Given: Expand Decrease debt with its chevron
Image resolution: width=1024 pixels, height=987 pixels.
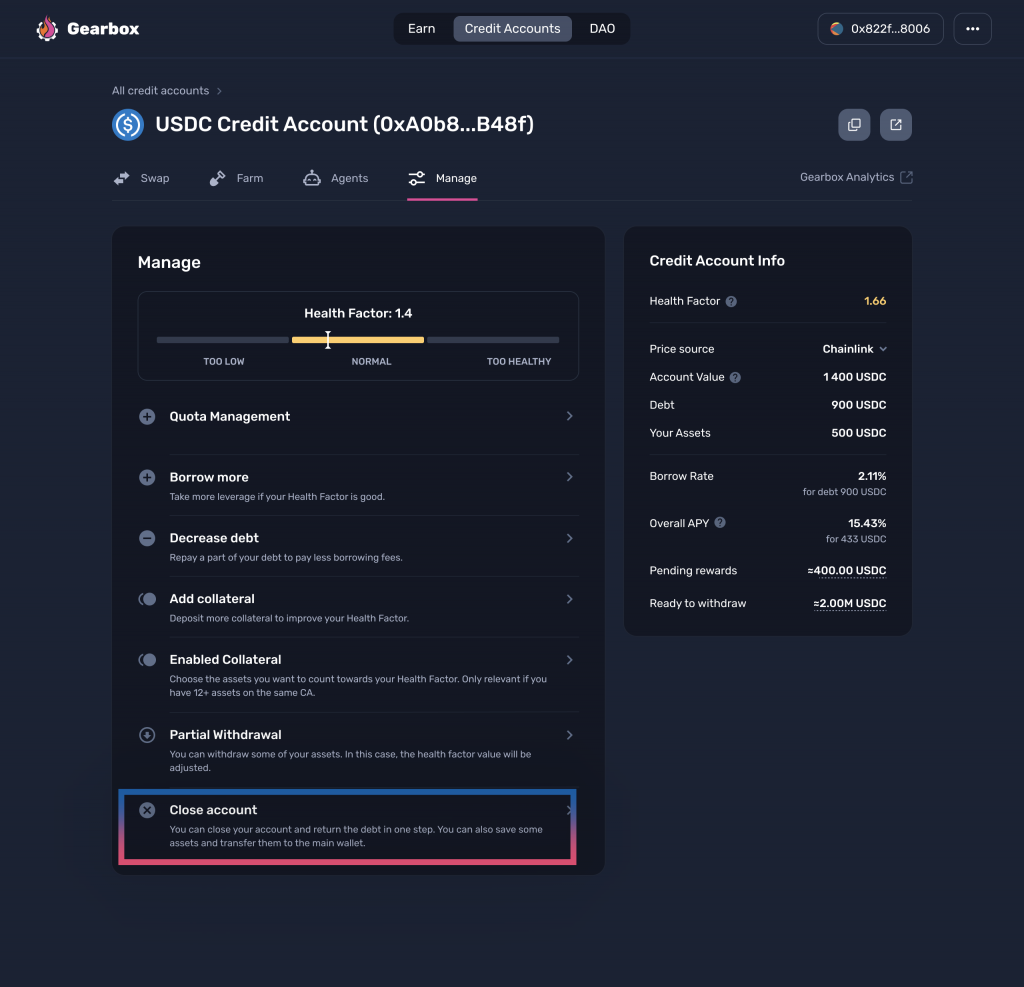Looking at the screenshot, I should [x=569, y=538].
